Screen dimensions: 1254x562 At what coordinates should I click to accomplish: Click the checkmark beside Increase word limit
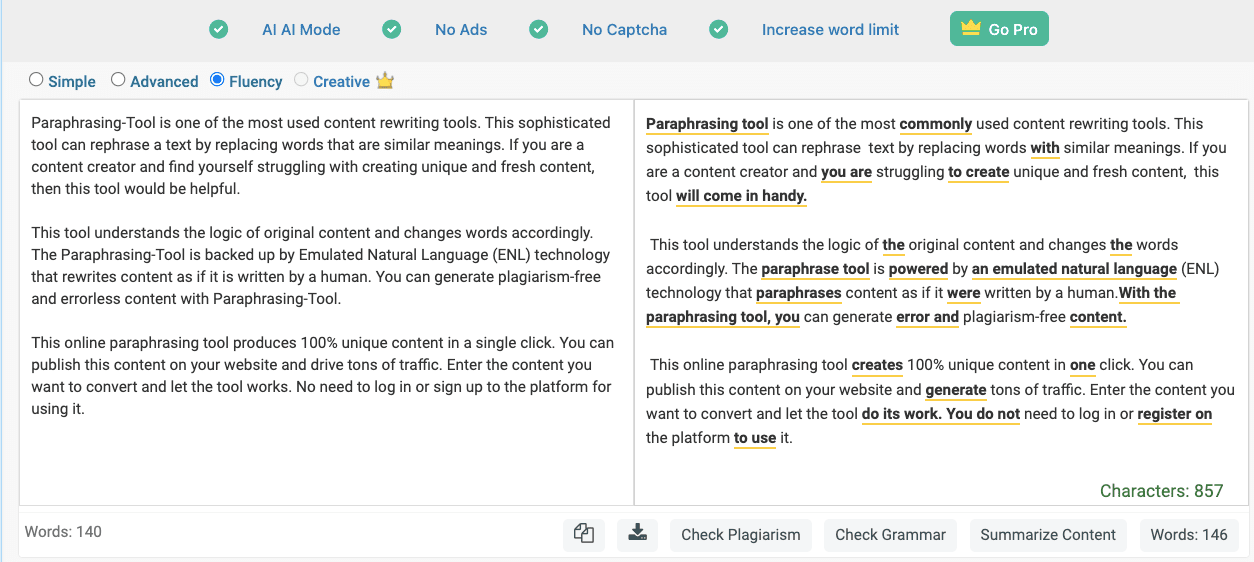[719, 30]
